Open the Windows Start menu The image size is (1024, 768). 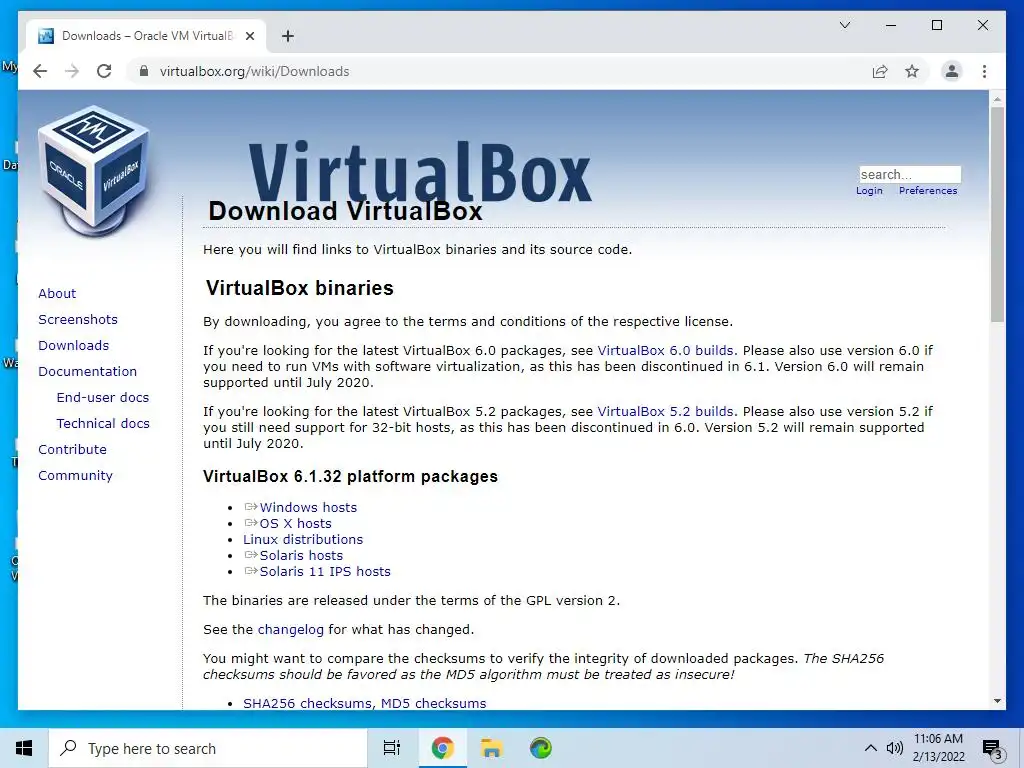[x=24, y=748]
